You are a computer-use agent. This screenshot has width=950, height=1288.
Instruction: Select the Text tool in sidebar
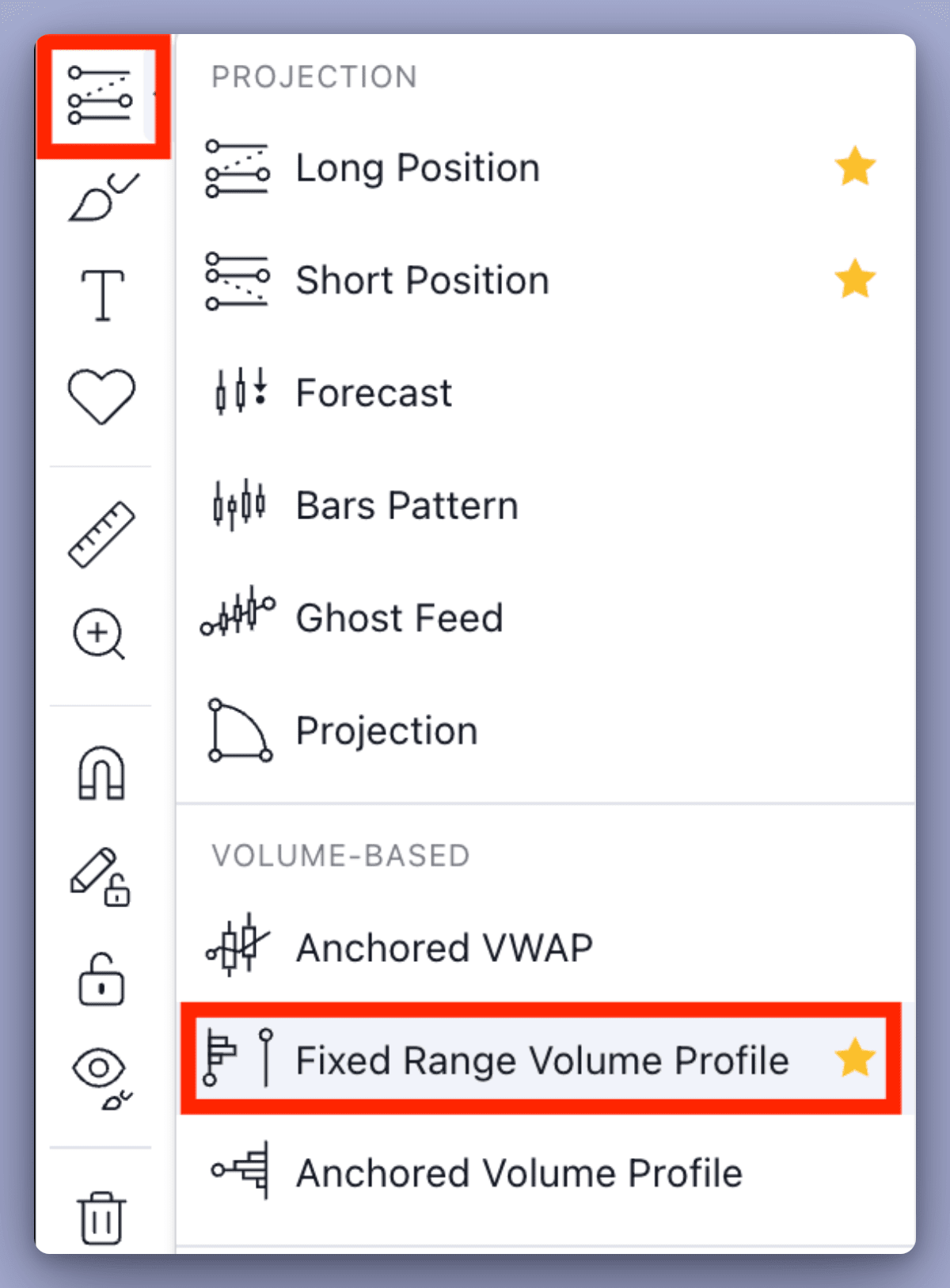tap(102, 295)
